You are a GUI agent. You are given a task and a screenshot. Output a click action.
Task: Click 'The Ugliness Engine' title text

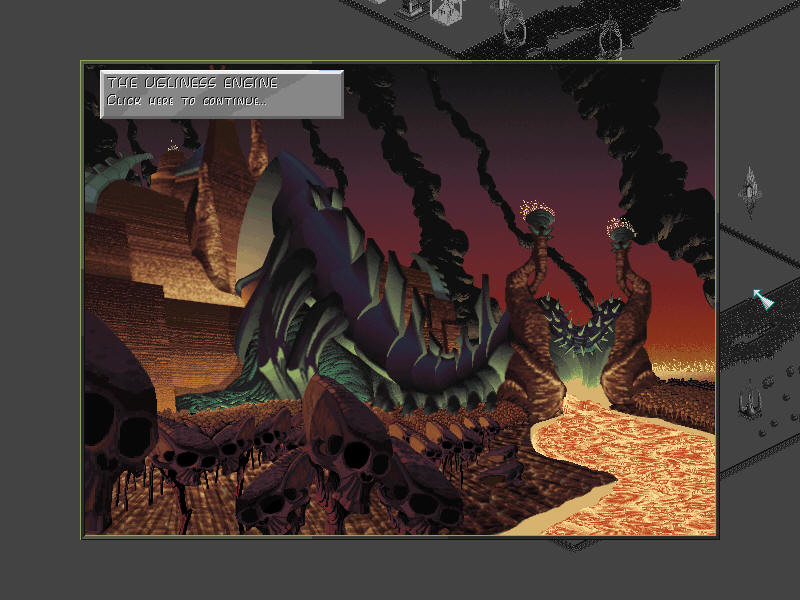click(192, 83)
